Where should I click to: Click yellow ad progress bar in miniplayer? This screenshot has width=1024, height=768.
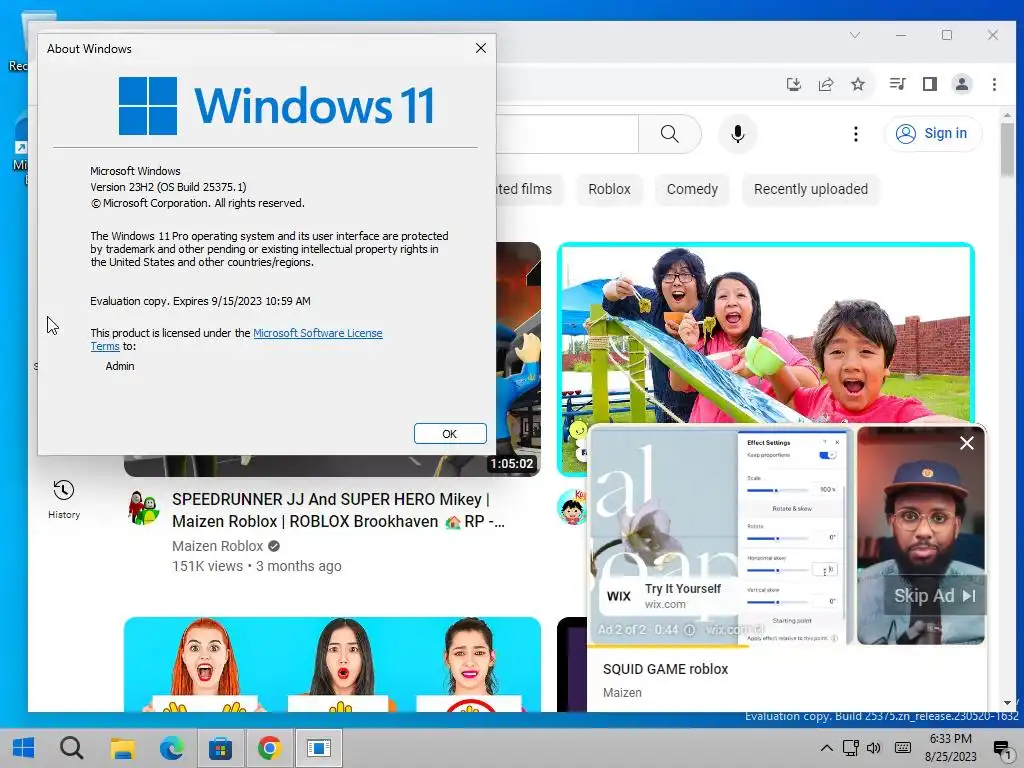coord(667,646)
